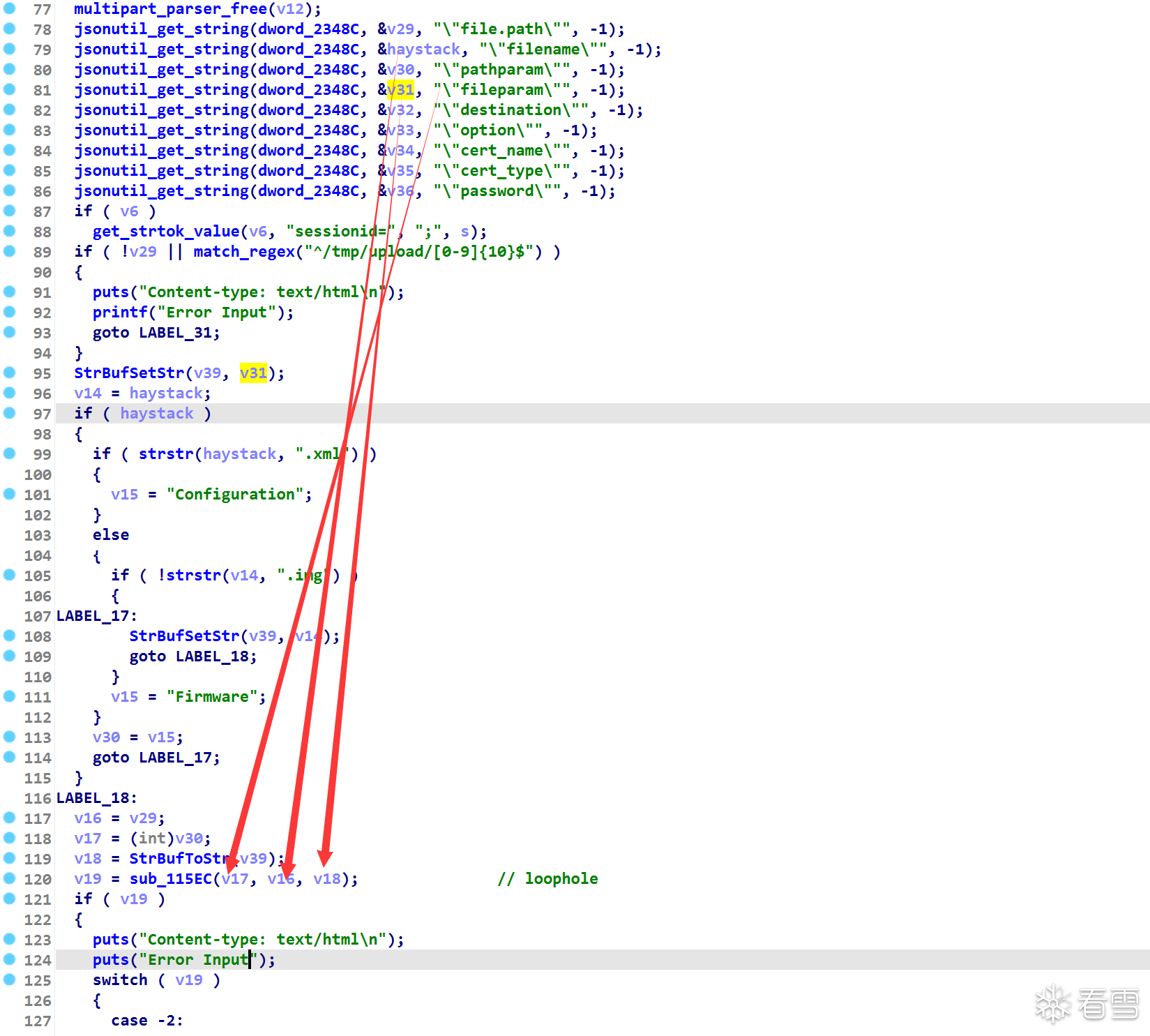Click highlighted v31 on line 95
1150x1036 pixels.
pos(253,373)
